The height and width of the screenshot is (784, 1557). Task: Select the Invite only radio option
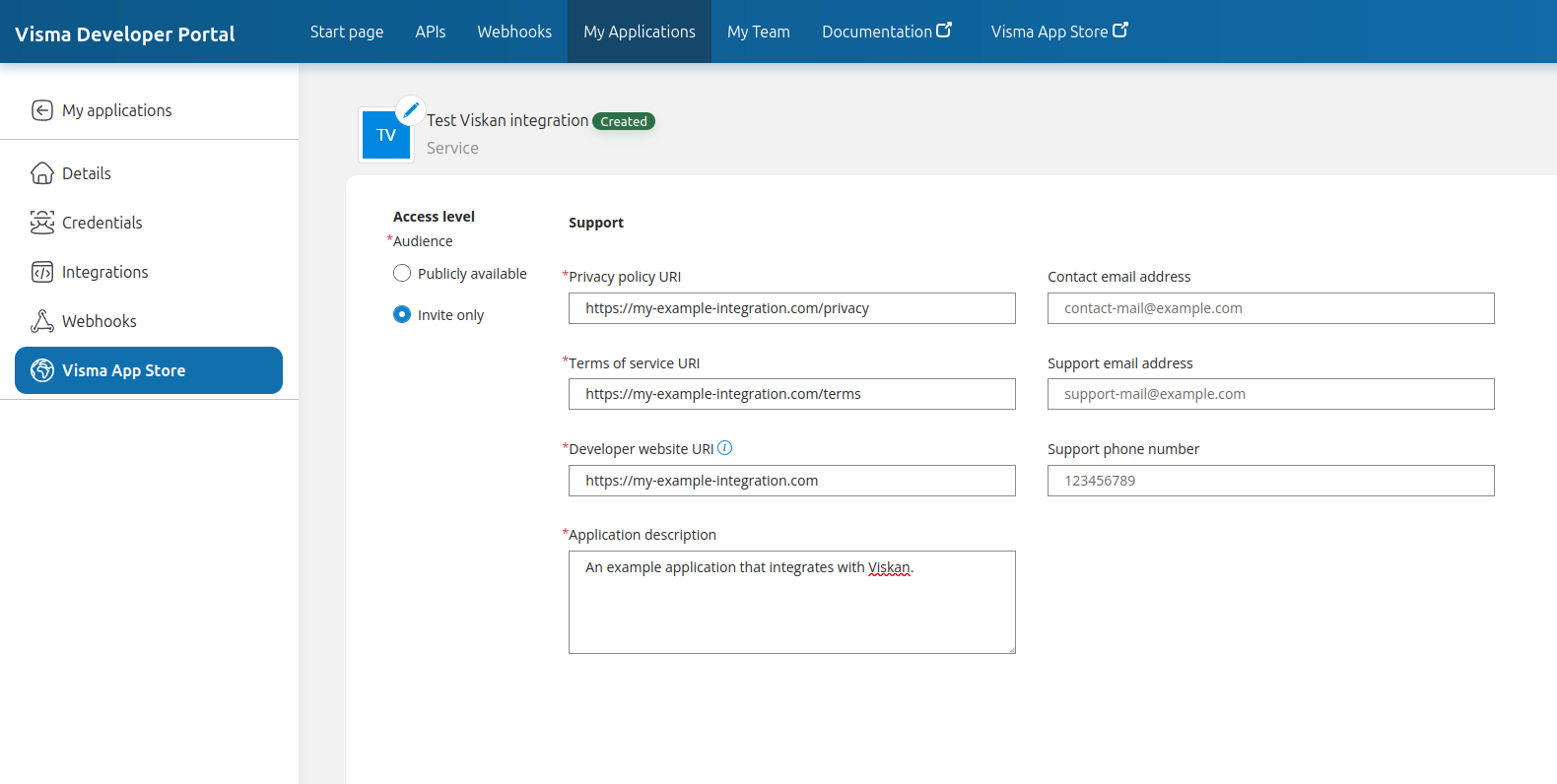coord(402,314)
